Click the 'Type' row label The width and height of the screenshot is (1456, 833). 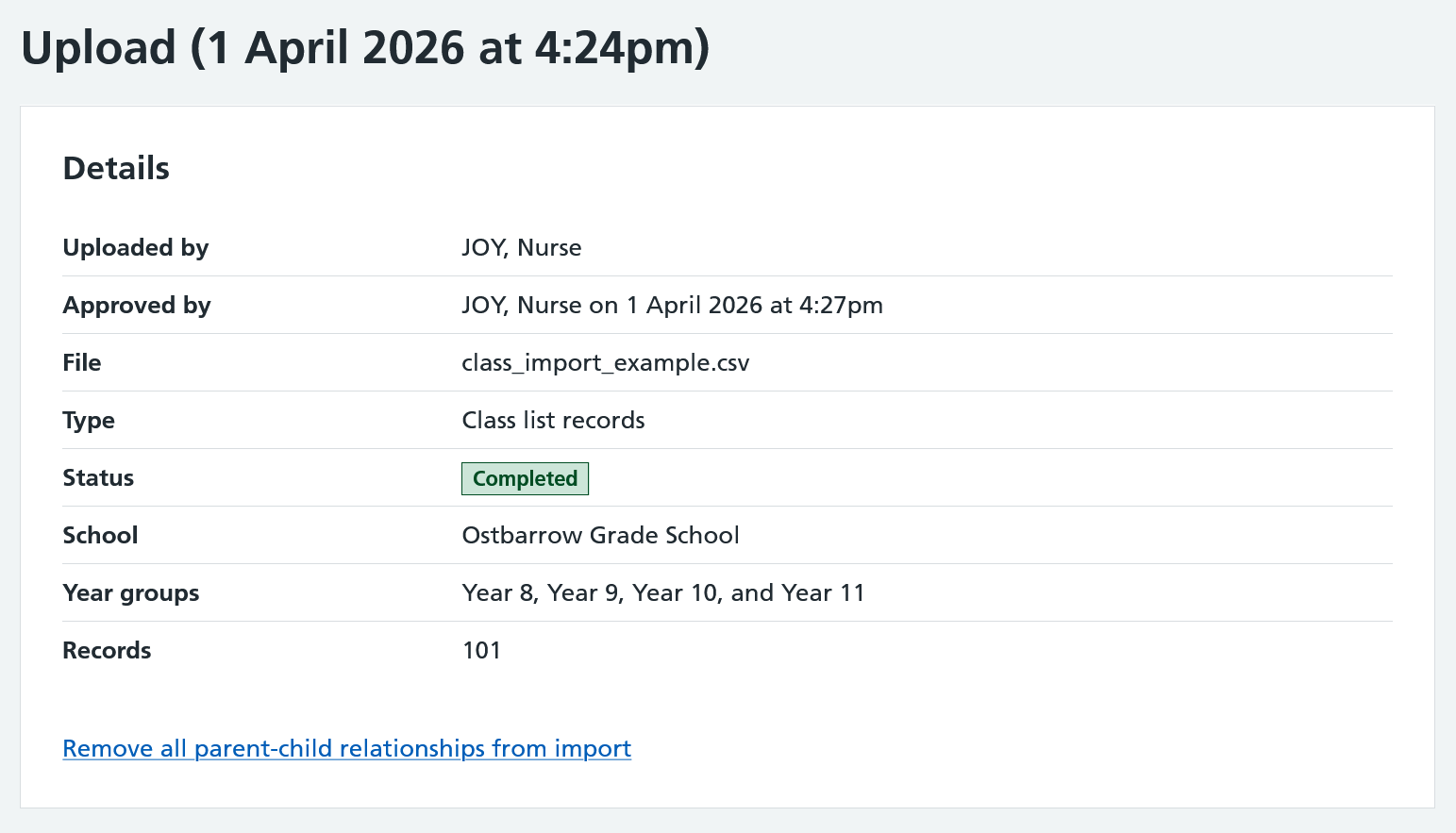tap(89, 421)
